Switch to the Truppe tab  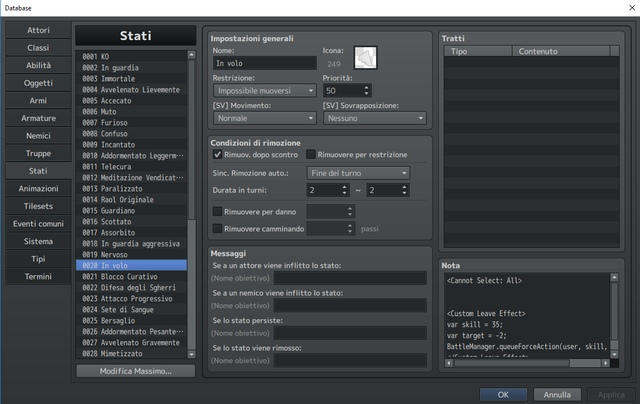click(38, 153)
